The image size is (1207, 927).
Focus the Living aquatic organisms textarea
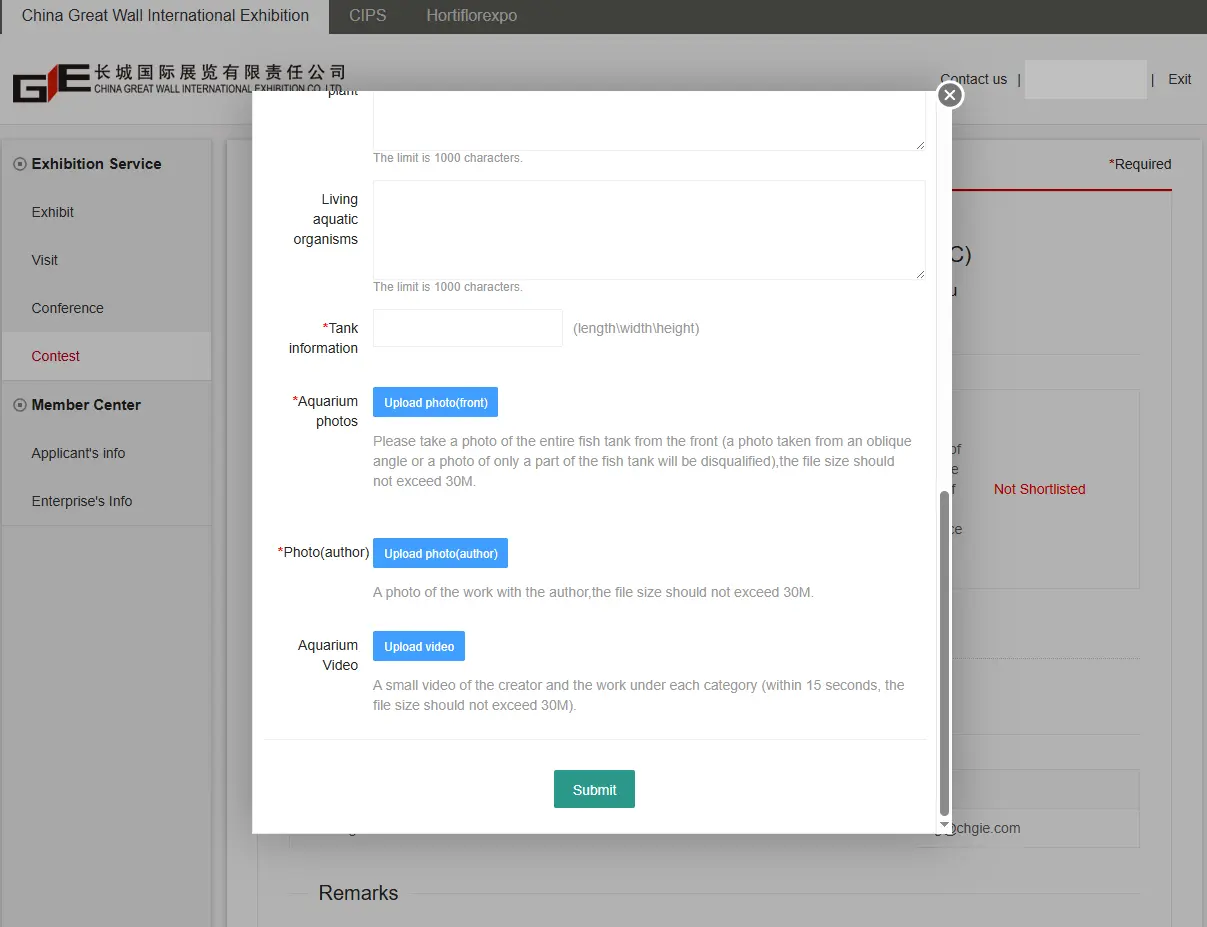(x=648, y=230)
